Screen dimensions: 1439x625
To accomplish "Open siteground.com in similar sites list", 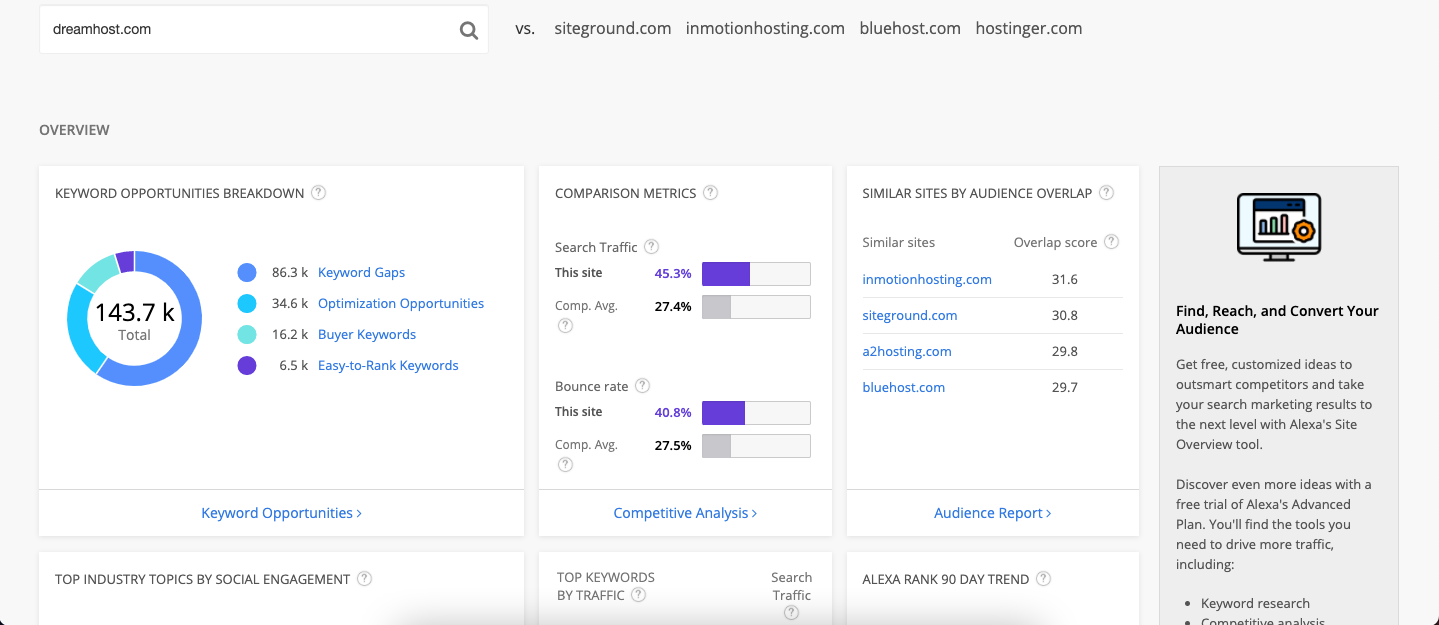I will 910,315.
